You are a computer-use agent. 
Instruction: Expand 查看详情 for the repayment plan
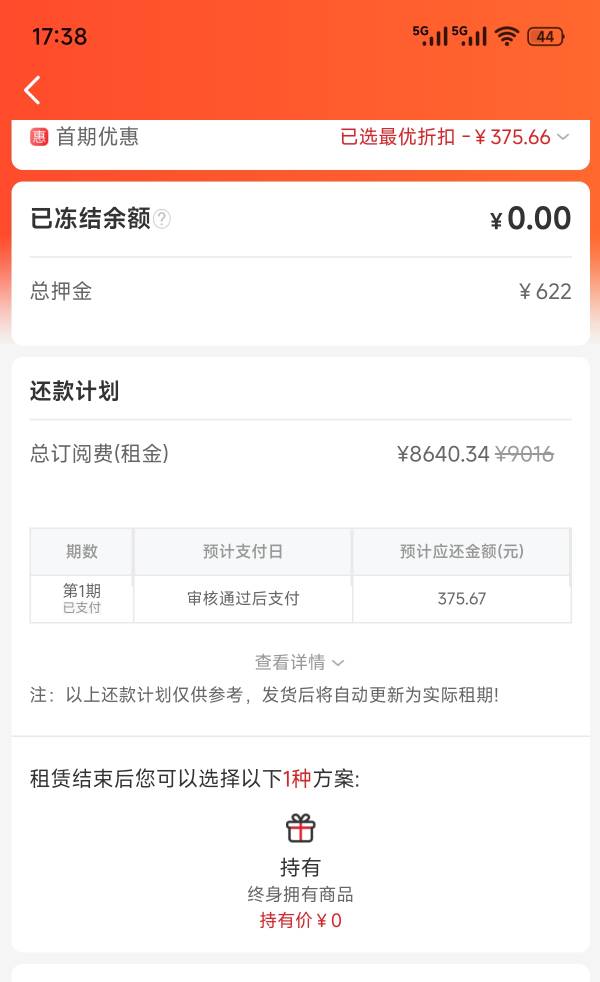[299, 662]
